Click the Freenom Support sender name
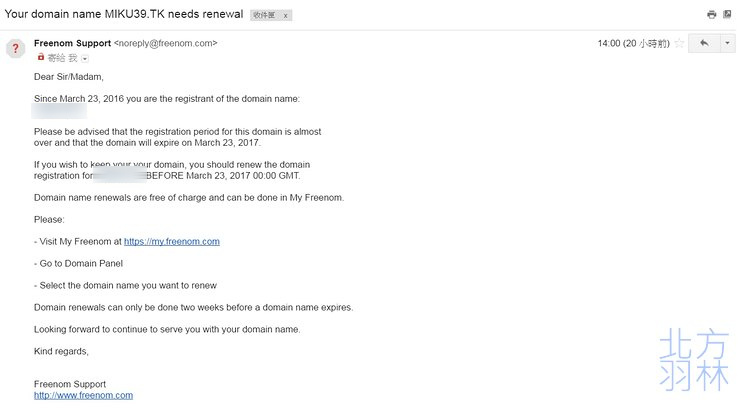This screenshot has width=750, height=415. (72, 43)
